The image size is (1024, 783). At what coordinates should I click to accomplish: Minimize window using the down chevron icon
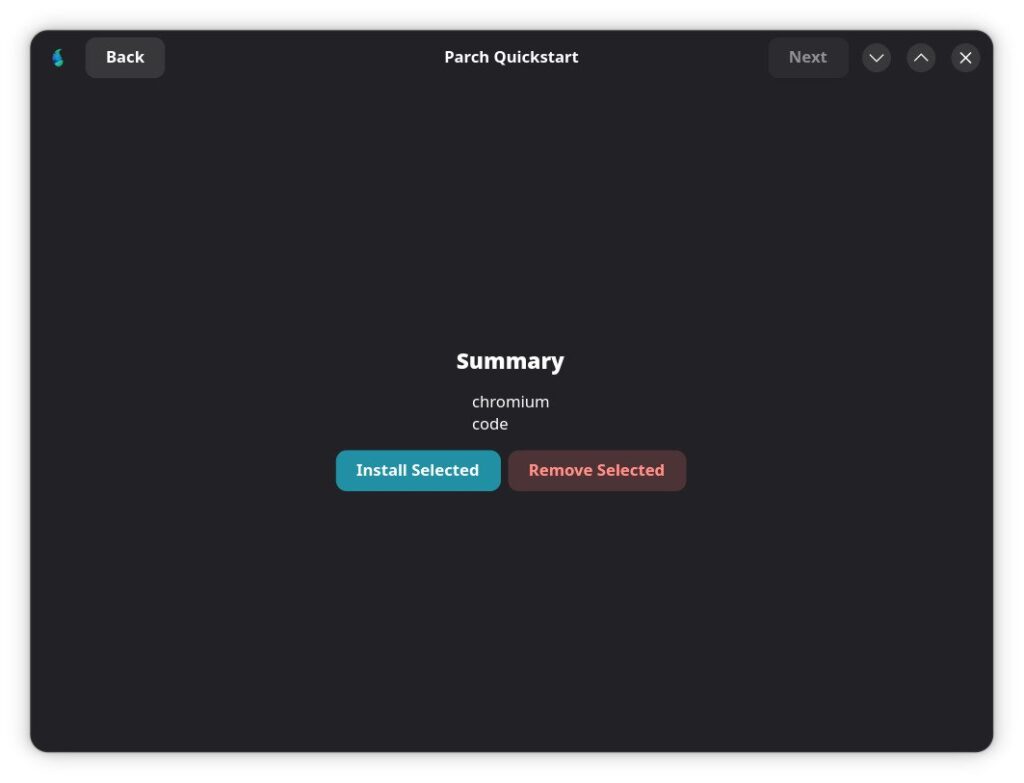[x=876, y=58]
